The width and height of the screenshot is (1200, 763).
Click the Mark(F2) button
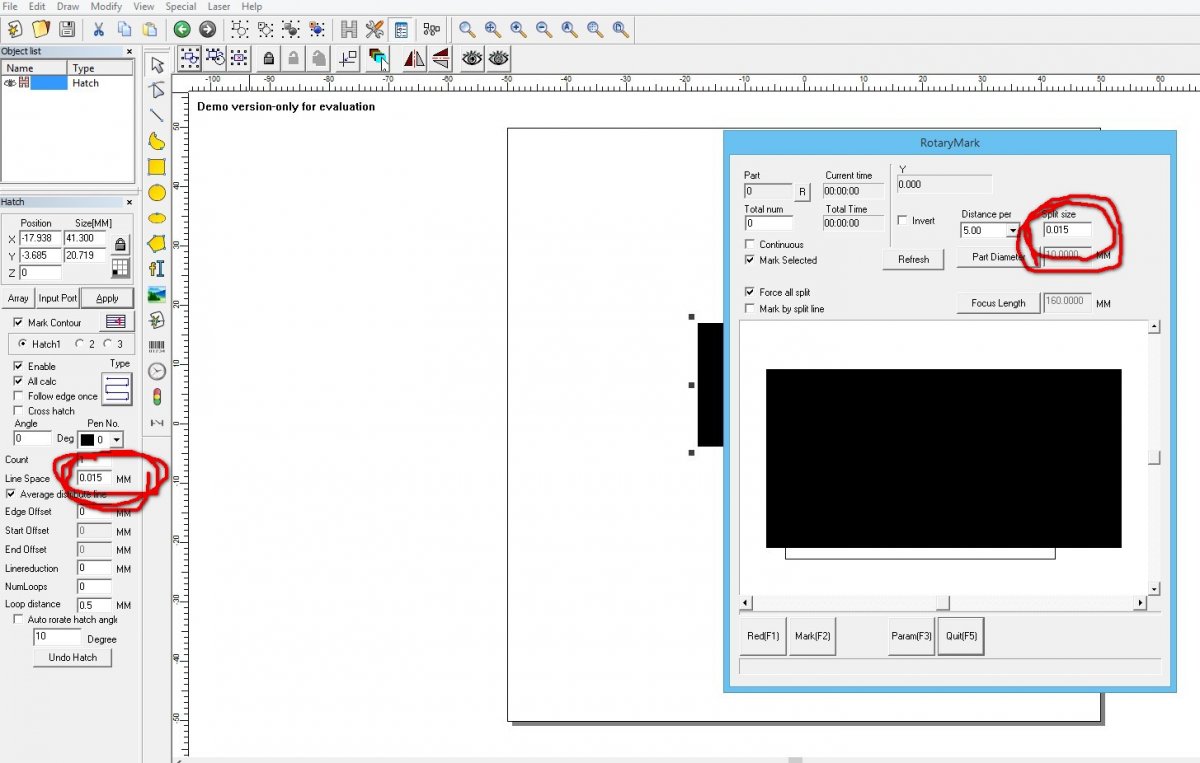tap(812, 636)
